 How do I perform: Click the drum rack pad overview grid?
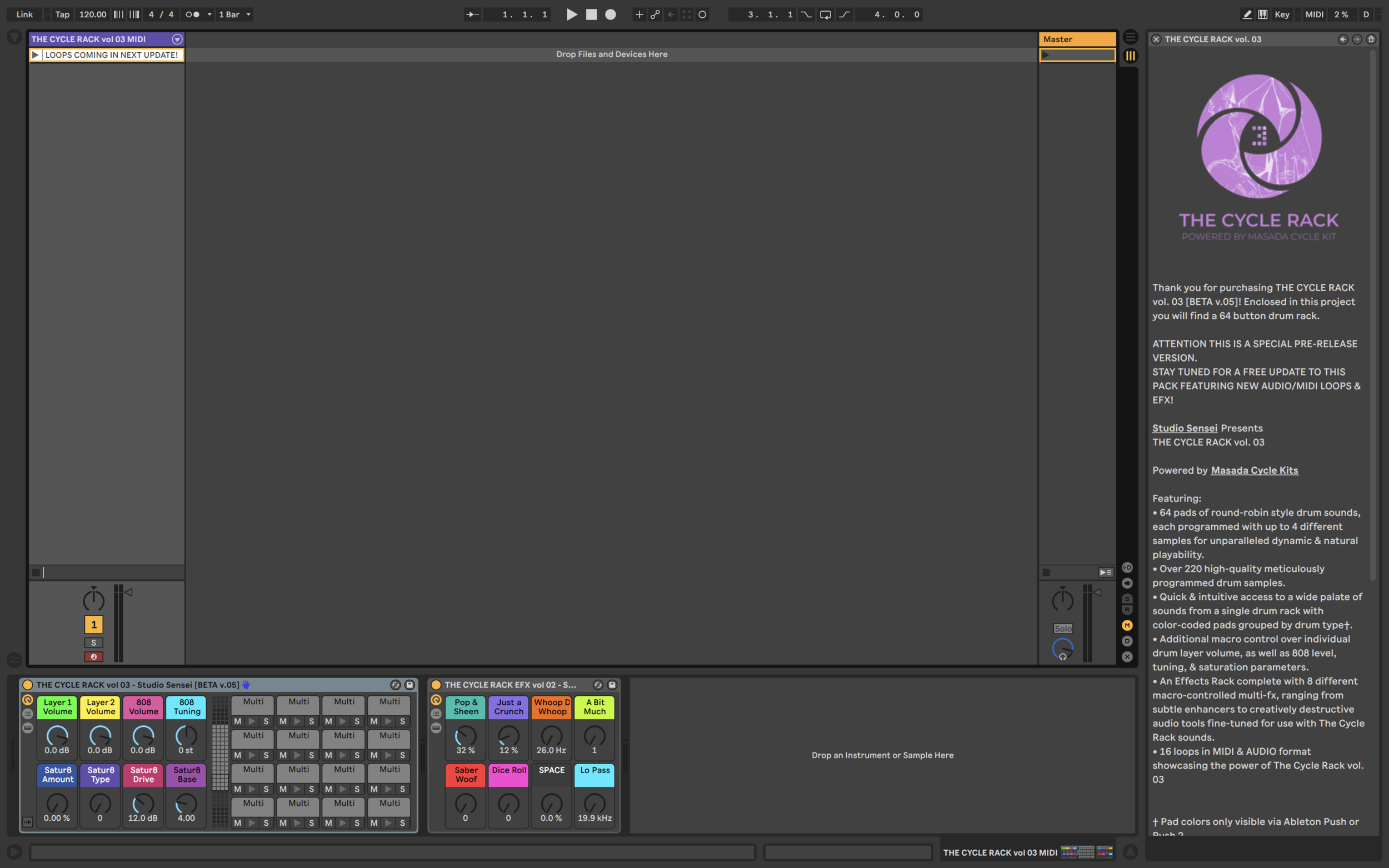click(220, 762)
